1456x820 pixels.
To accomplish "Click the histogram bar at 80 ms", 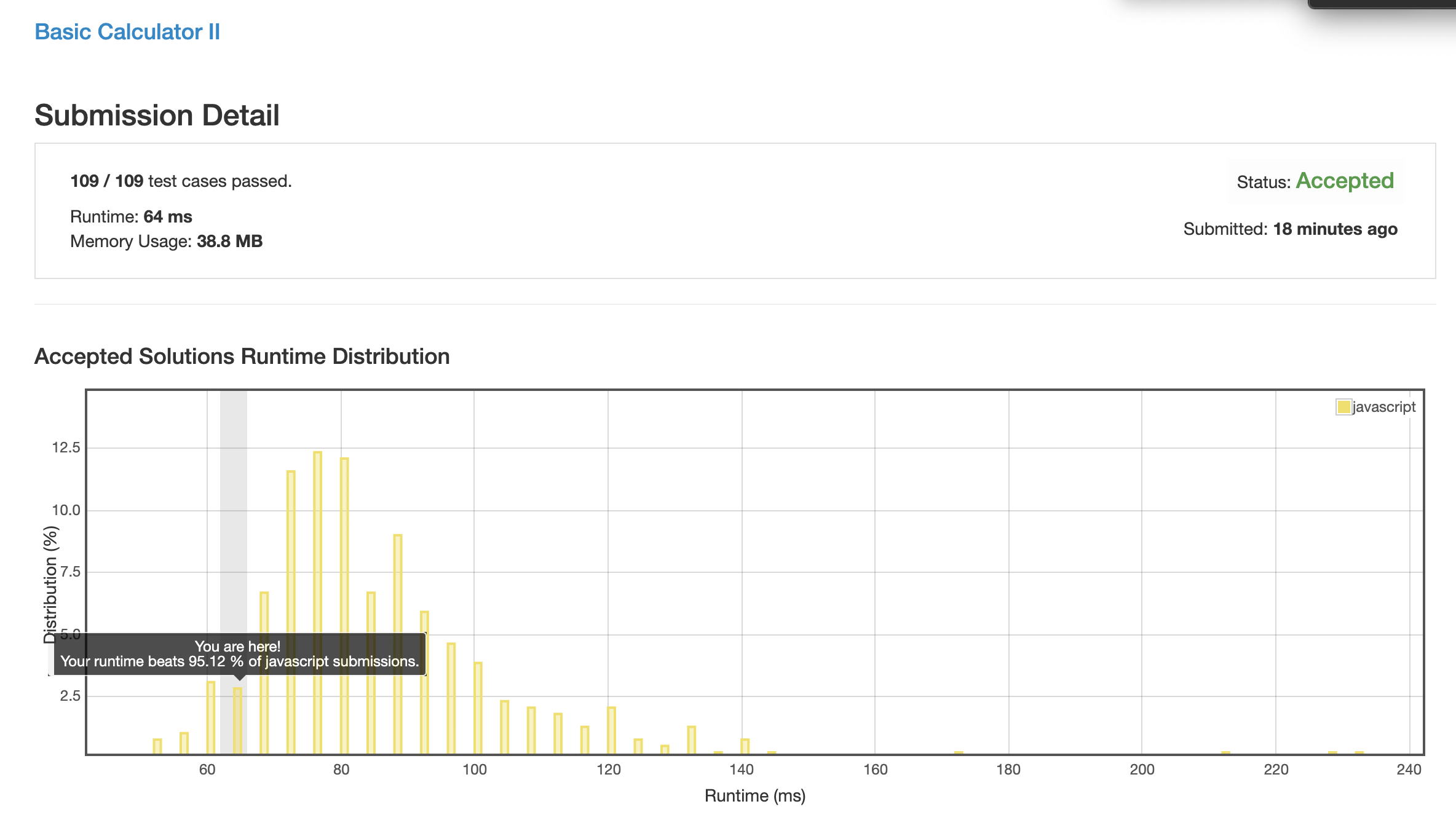I will 344,606.
